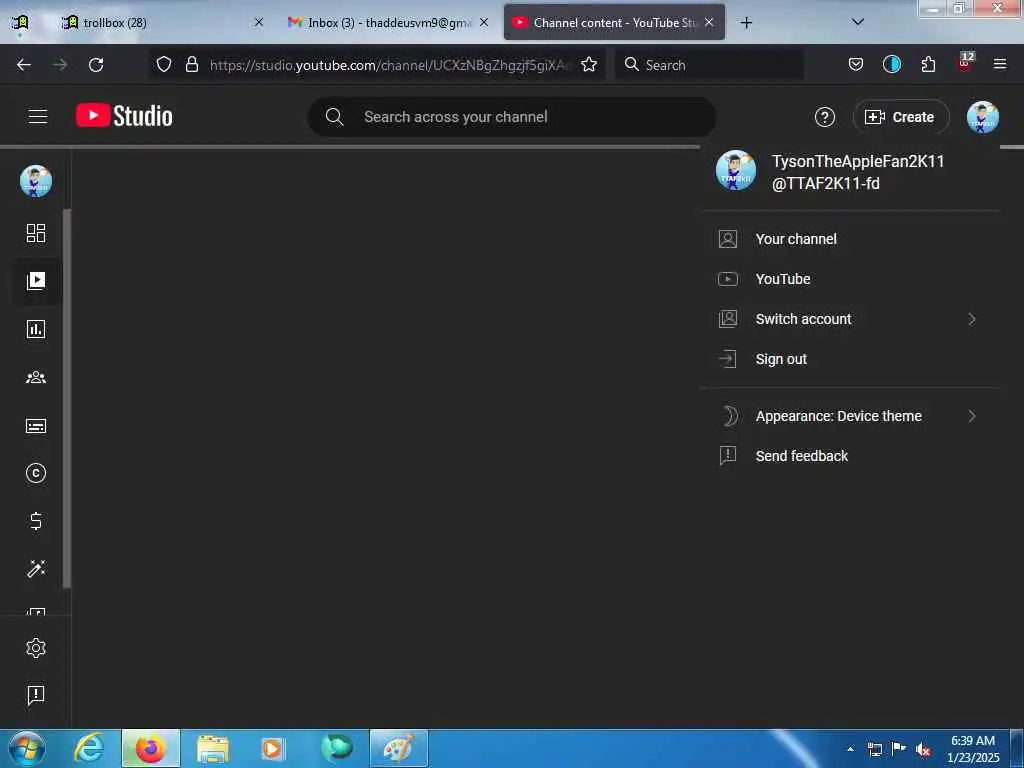Click the Search across your channel field
Screen dimensions: 1024x768
pyautogui.click(x=511, y=117)
